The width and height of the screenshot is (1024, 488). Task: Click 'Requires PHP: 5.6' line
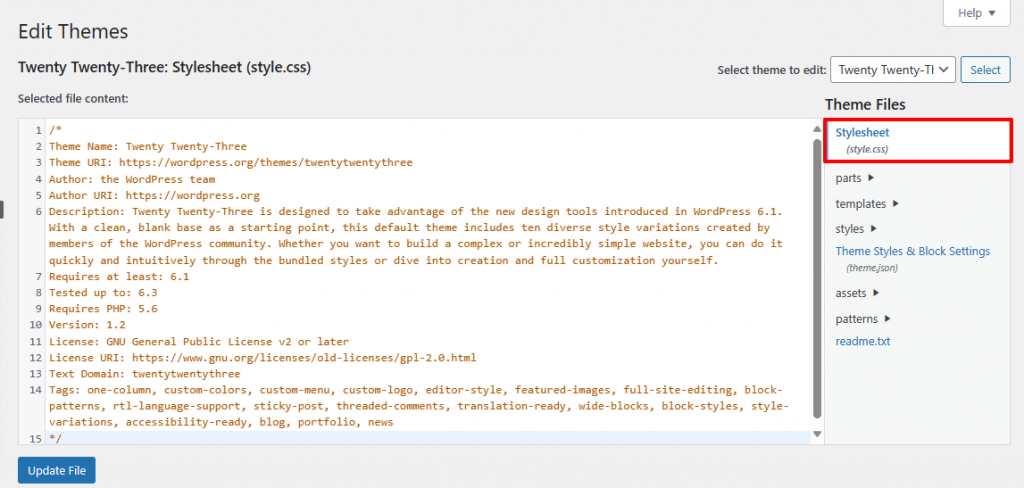pos(103,309)
